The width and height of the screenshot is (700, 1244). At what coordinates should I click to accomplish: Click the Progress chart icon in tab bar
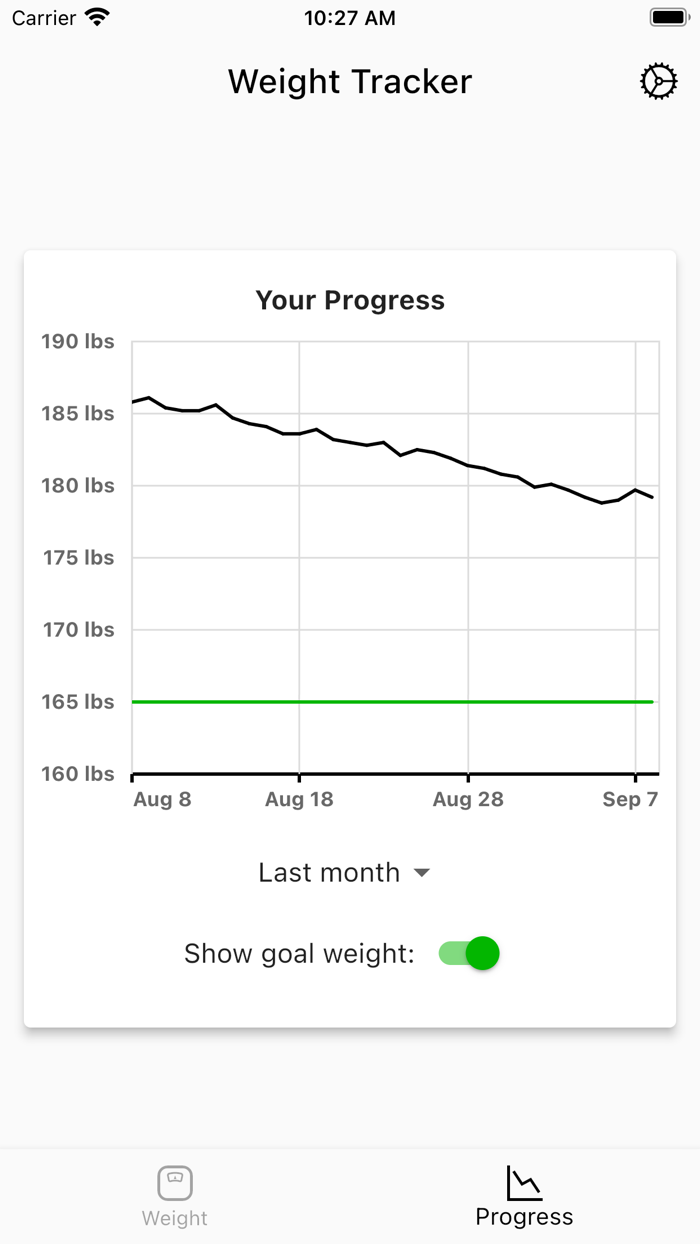tap(524, 1182)
